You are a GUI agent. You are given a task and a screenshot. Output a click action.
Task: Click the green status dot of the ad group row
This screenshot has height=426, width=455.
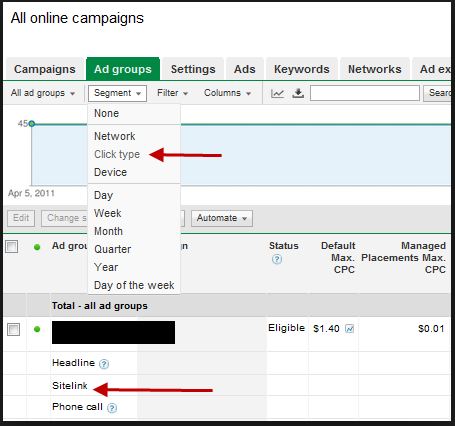pyautogui.click(x=37, y=329)
